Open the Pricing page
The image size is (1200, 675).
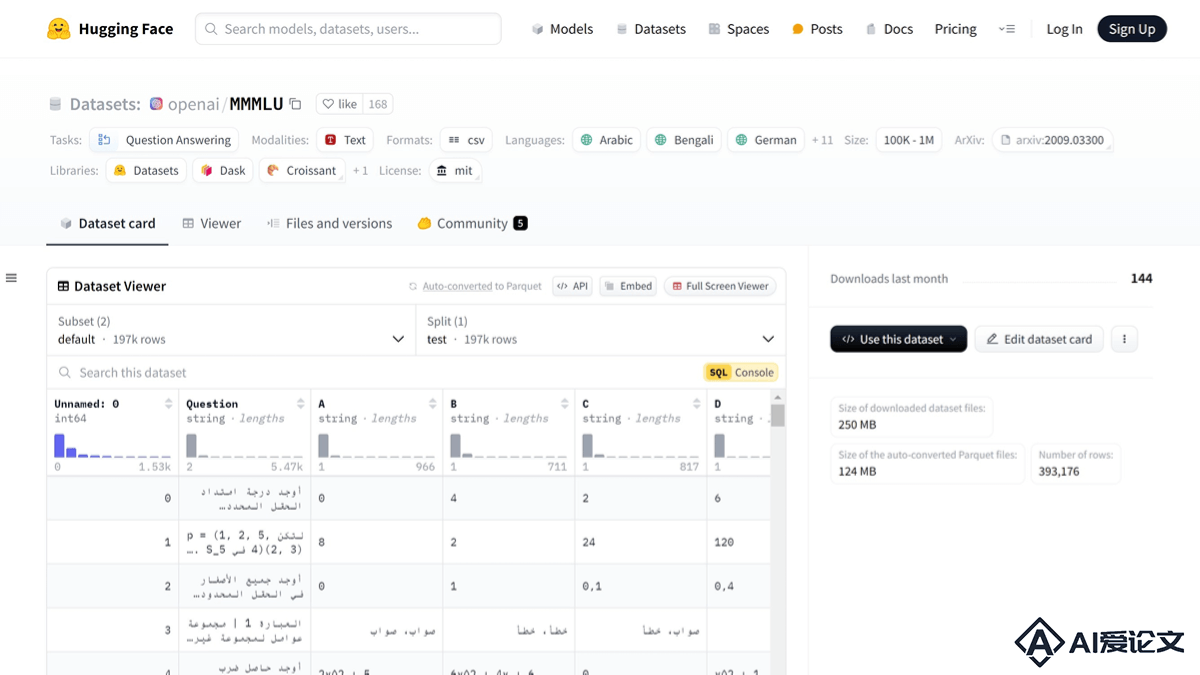point(956,29)
